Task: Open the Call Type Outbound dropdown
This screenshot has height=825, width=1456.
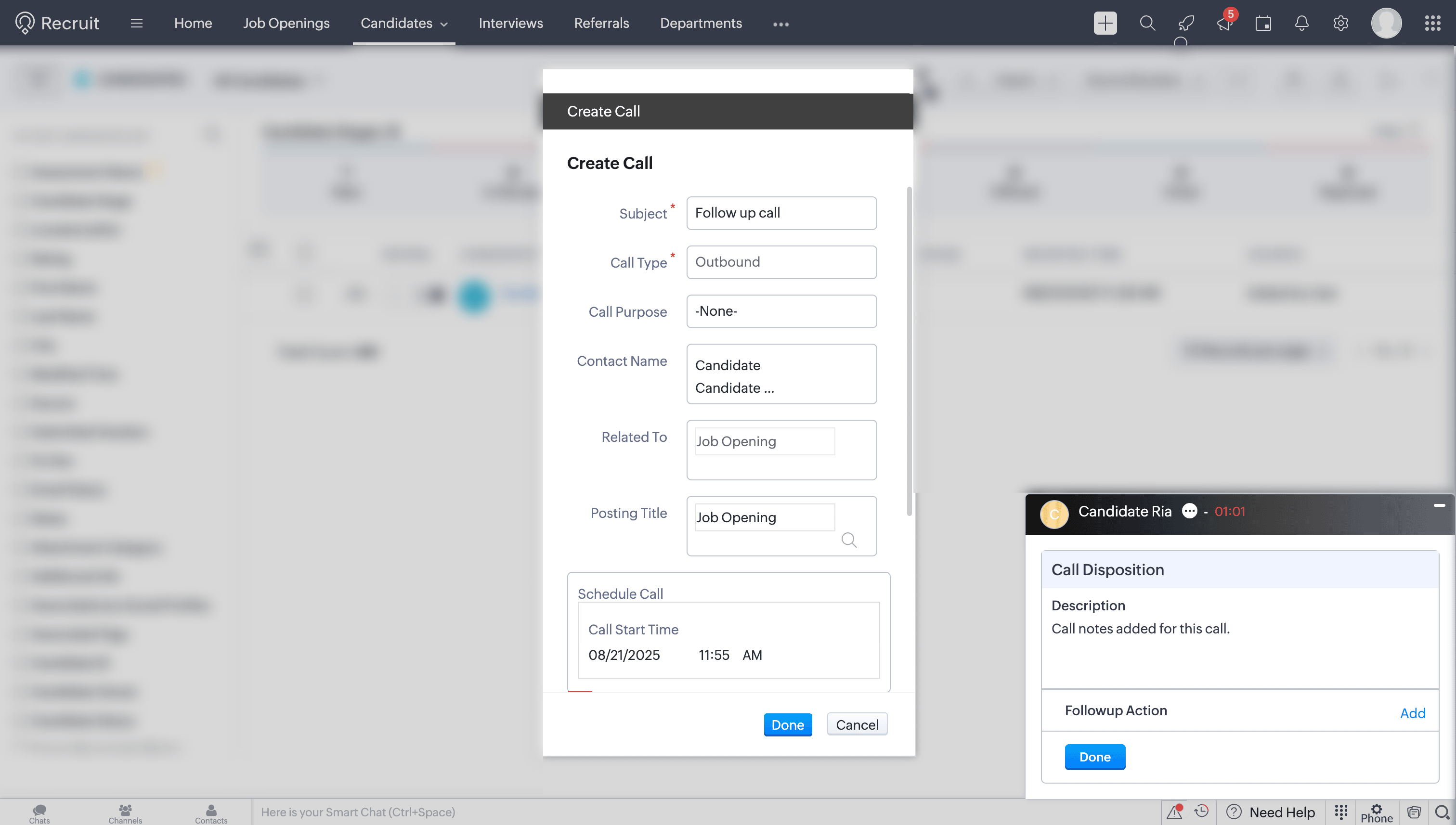Action: (x=781, y=262)
